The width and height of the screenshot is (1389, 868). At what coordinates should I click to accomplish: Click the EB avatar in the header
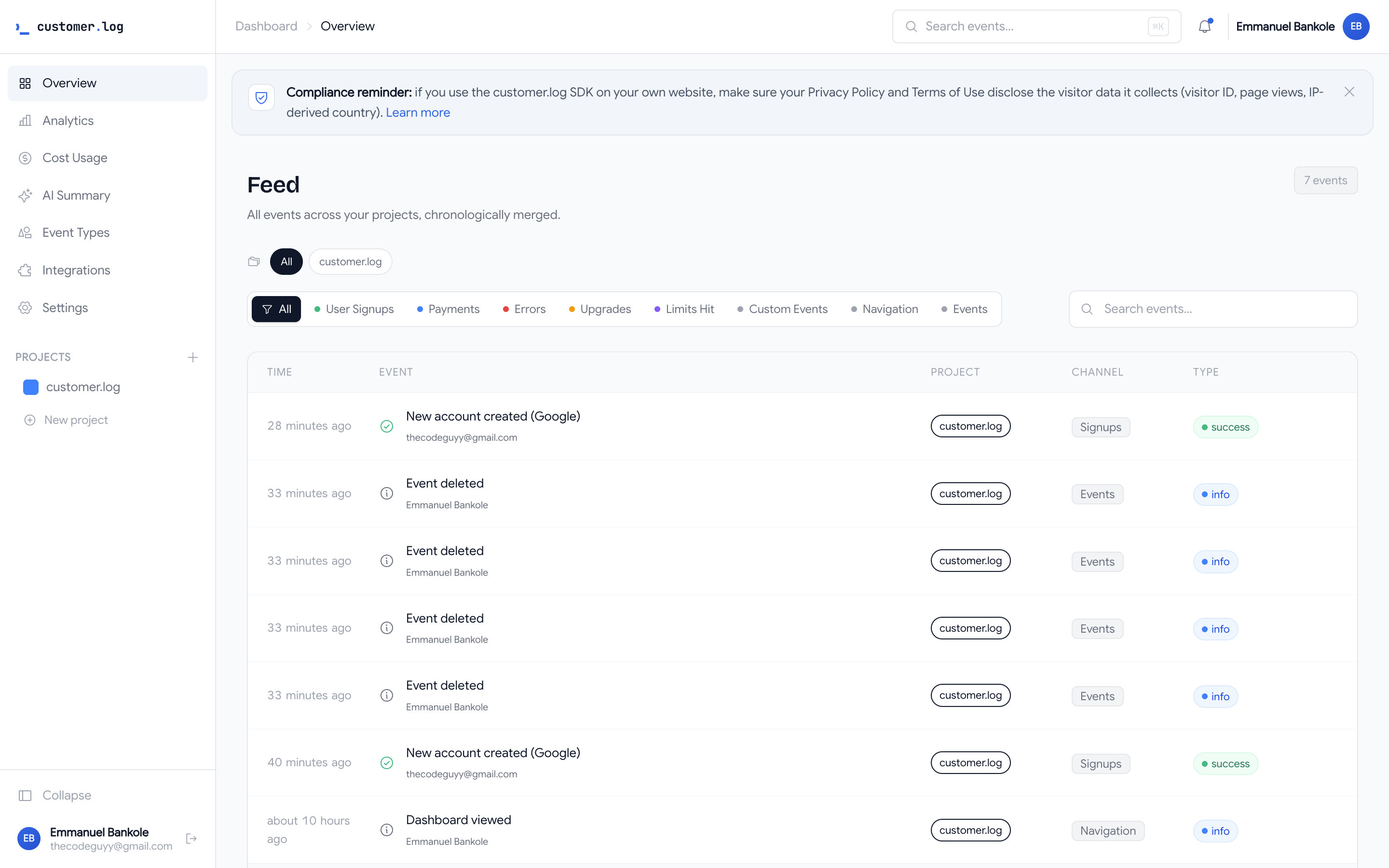pos(1356,27)
